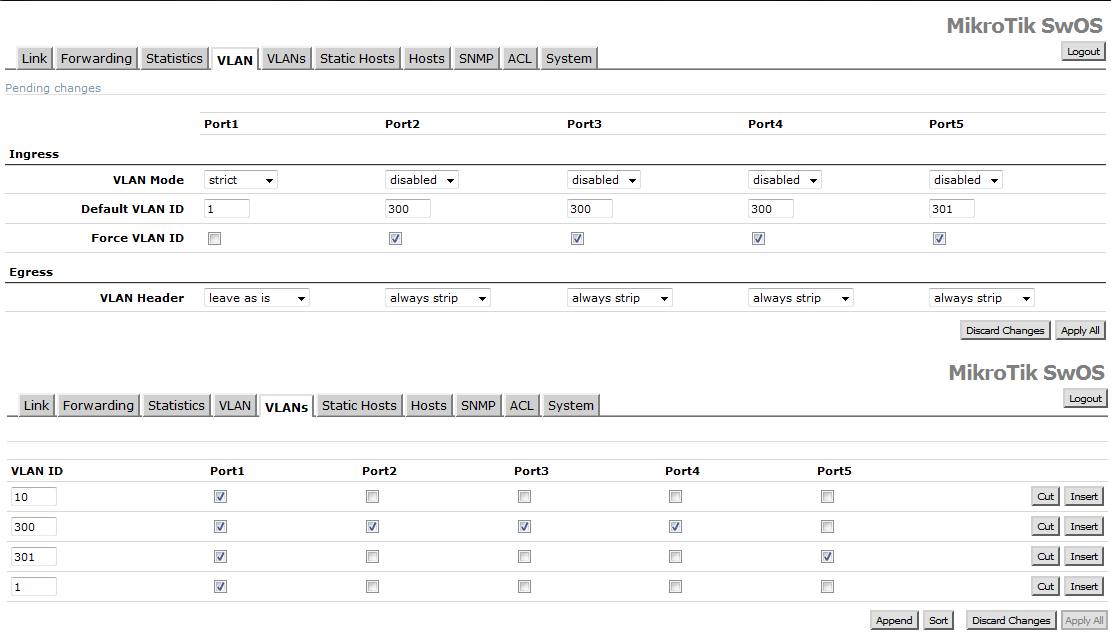This screenshot has height=634, width=1111.
Task: Open the Static Hosts tab
Action: [x=357, y=58]
